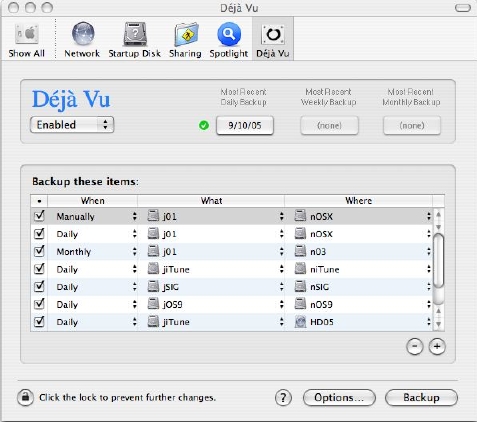Toggle checkbox for the jOS9 backup row
Viewport: 477px width, 422px height.
point(39,304)
